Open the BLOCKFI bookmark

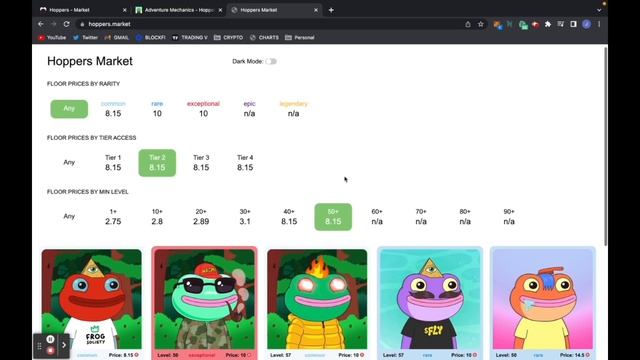(151, 38)
